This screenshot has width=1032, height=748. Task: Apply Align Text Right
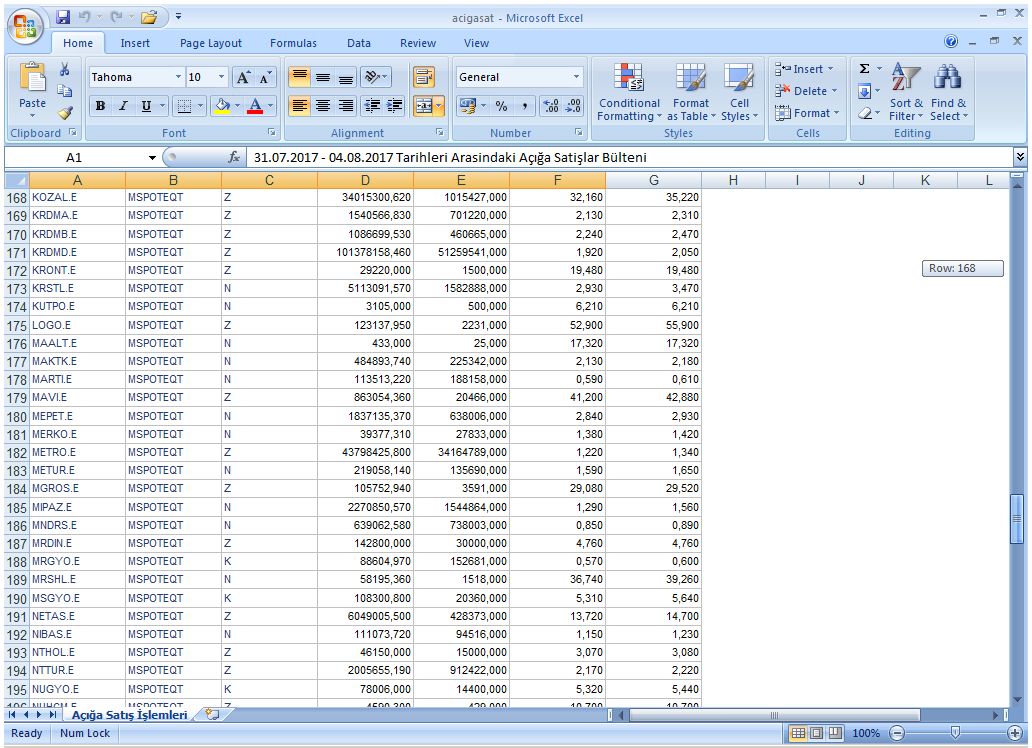click(x=346, y=105)
